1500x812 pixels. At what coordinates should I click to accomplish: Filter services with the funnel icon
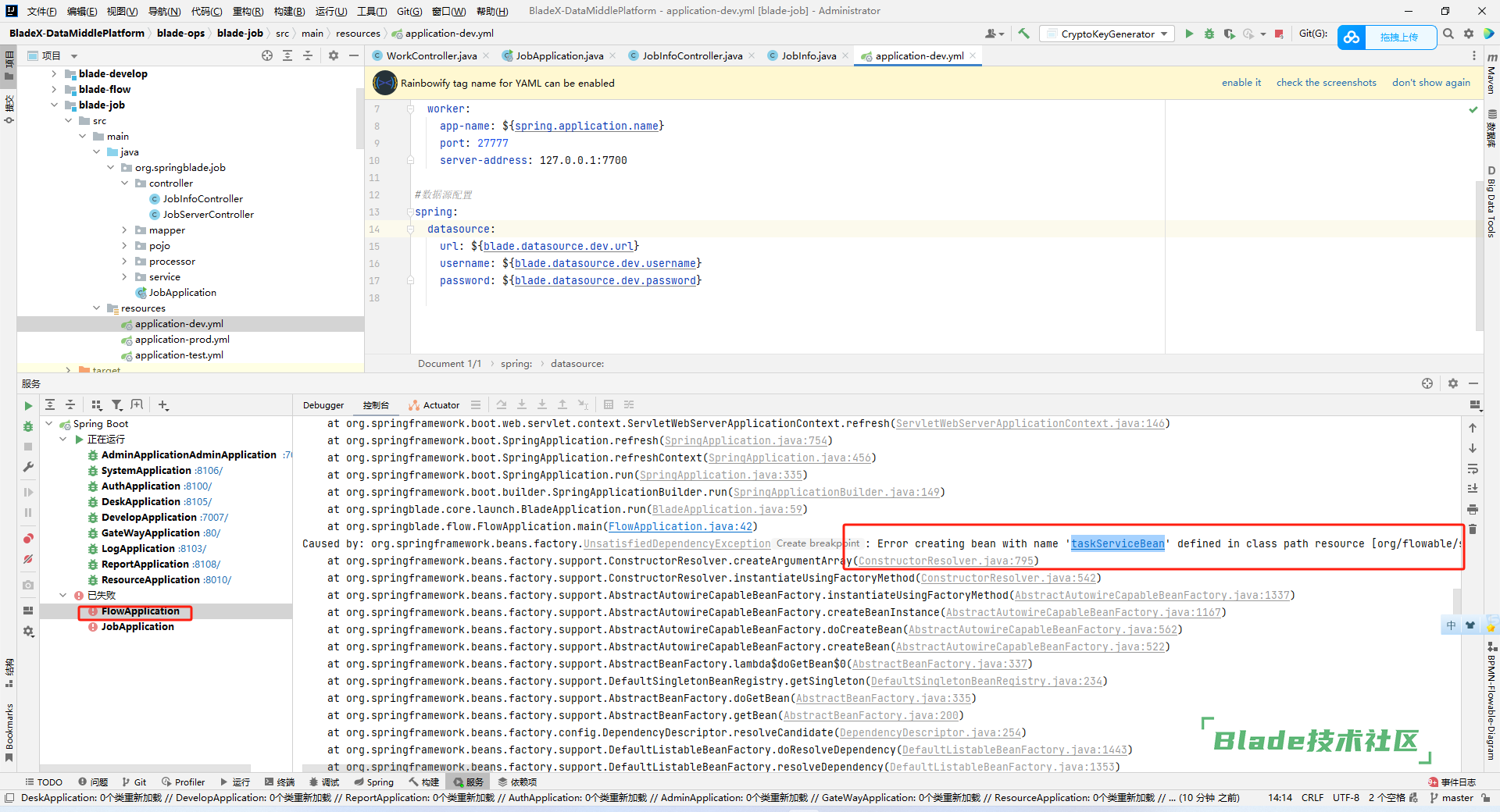[117, 404]
